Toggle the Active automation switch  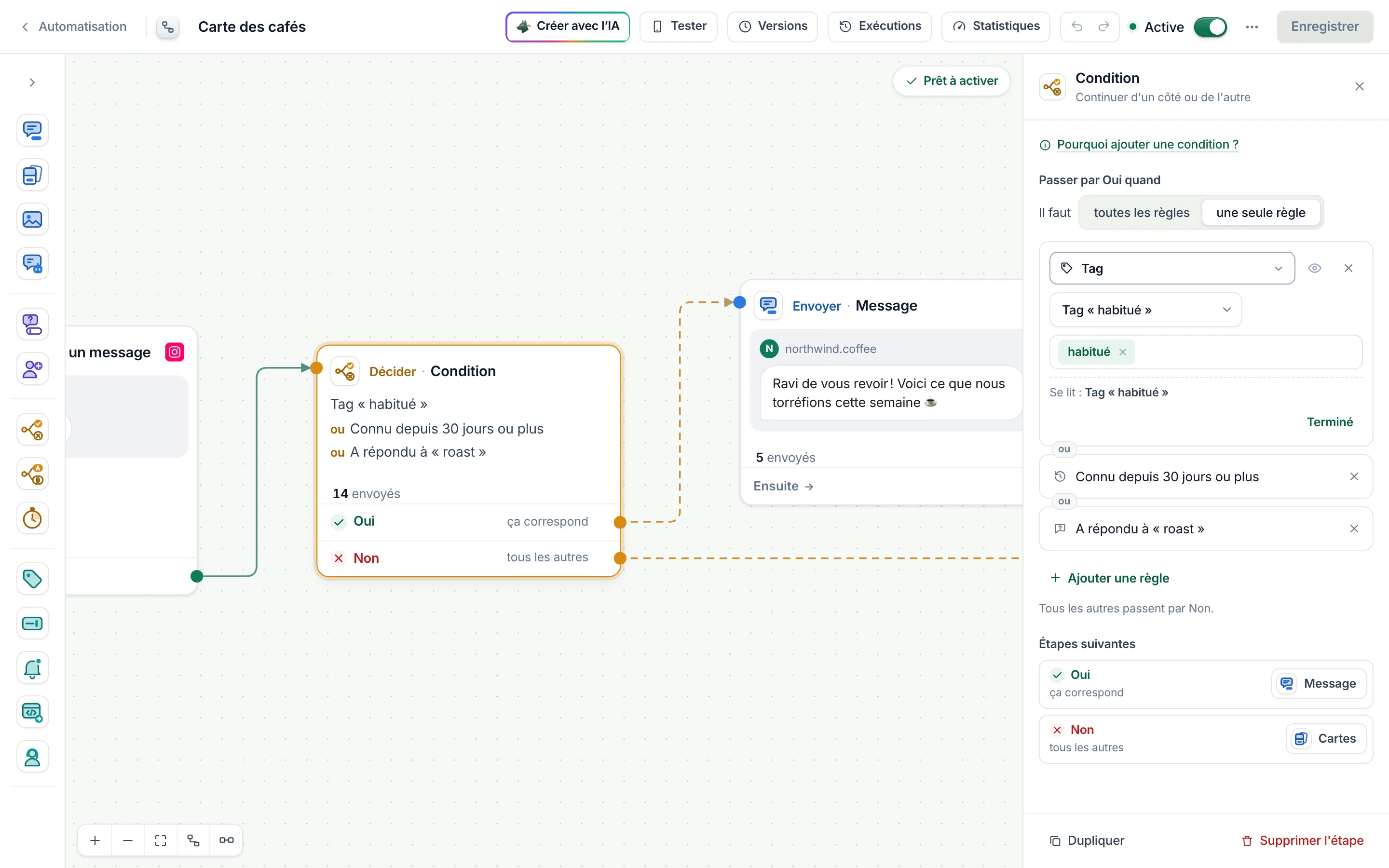1210,27
